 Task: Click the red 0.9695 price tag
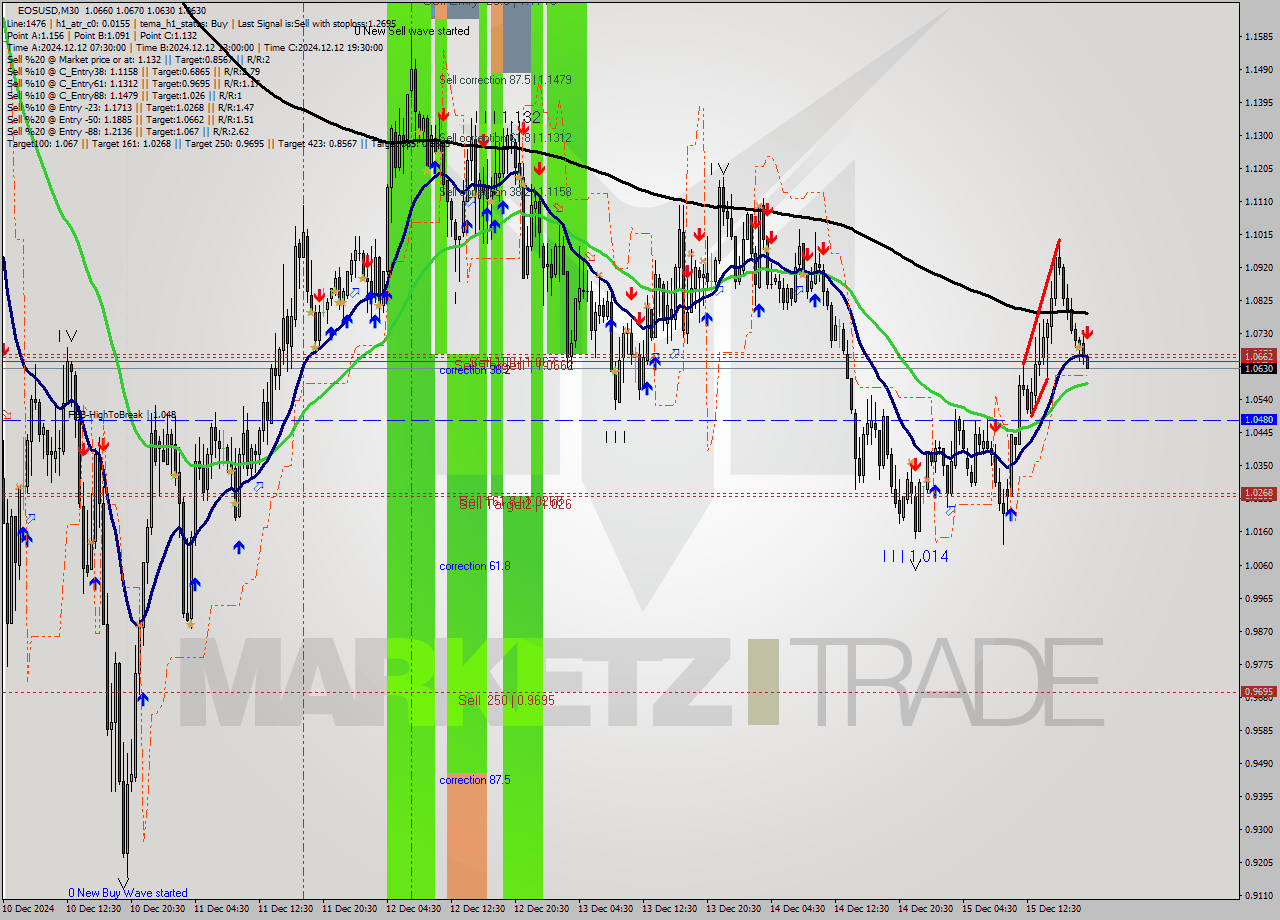pos(1258,692)
